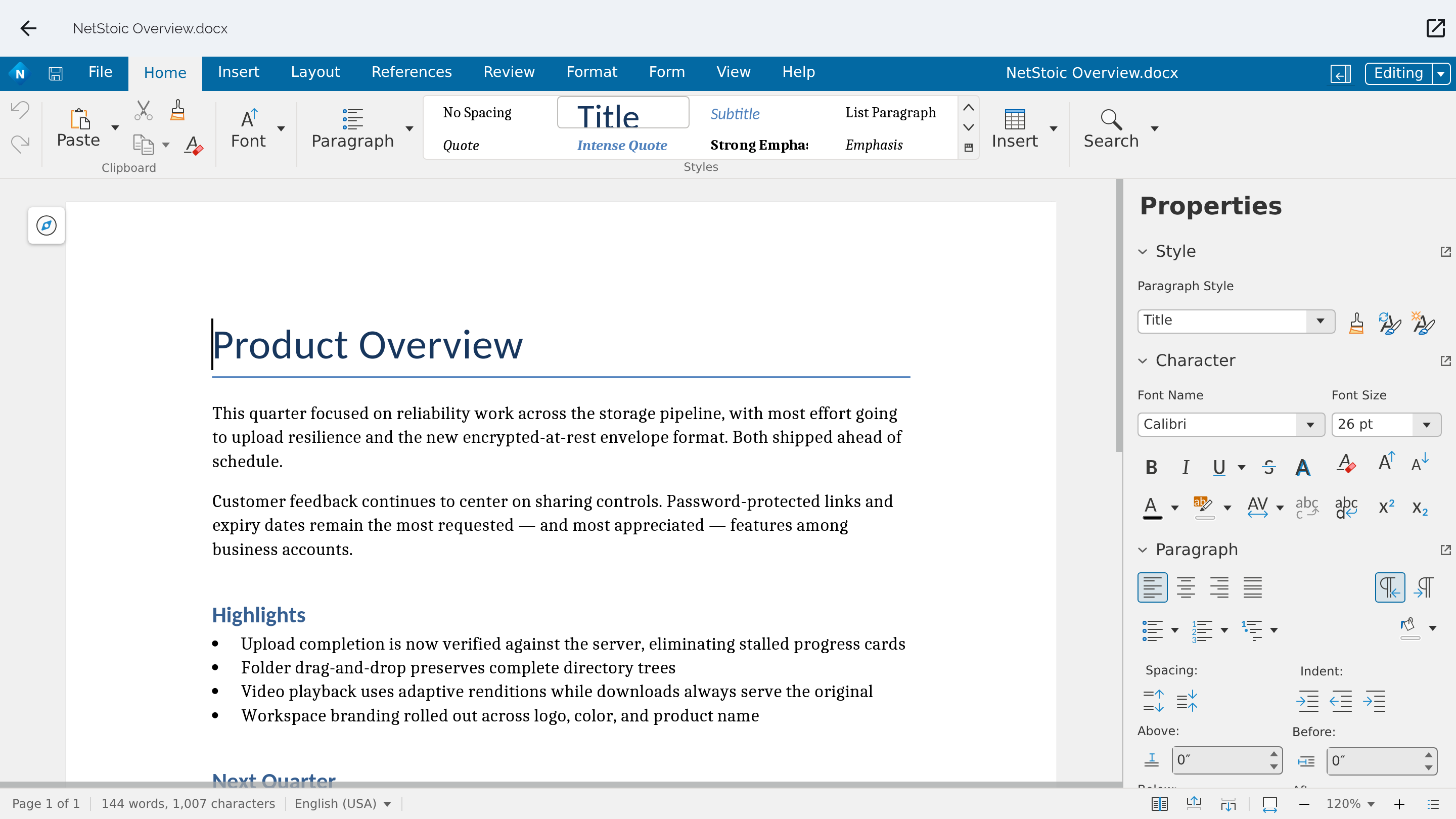Apply Subscript in Character panel

1420,507
